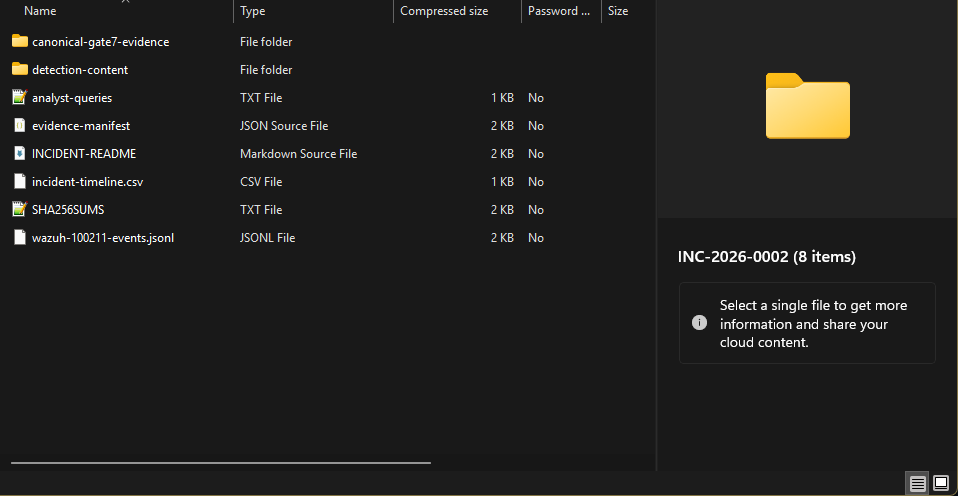Select the wazuh-100211-events.jsonl file name
This screenshot has width=958, height=496.
point(103,238)
